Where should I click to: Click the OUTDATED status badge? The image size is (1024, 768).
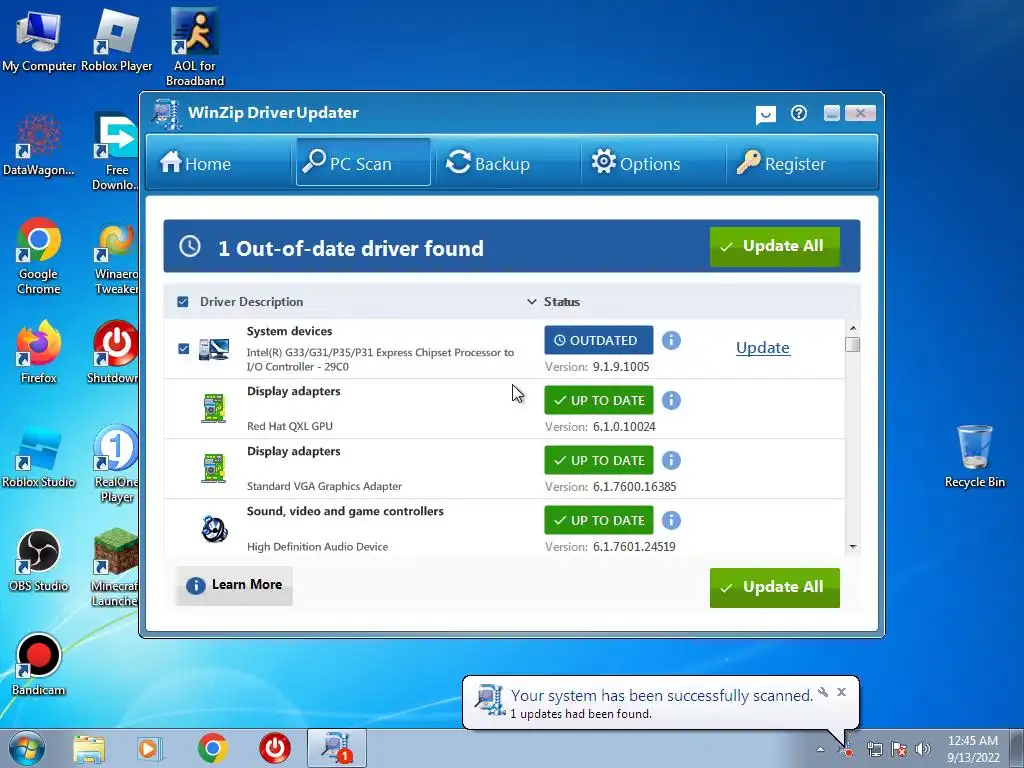click(599, 340)
